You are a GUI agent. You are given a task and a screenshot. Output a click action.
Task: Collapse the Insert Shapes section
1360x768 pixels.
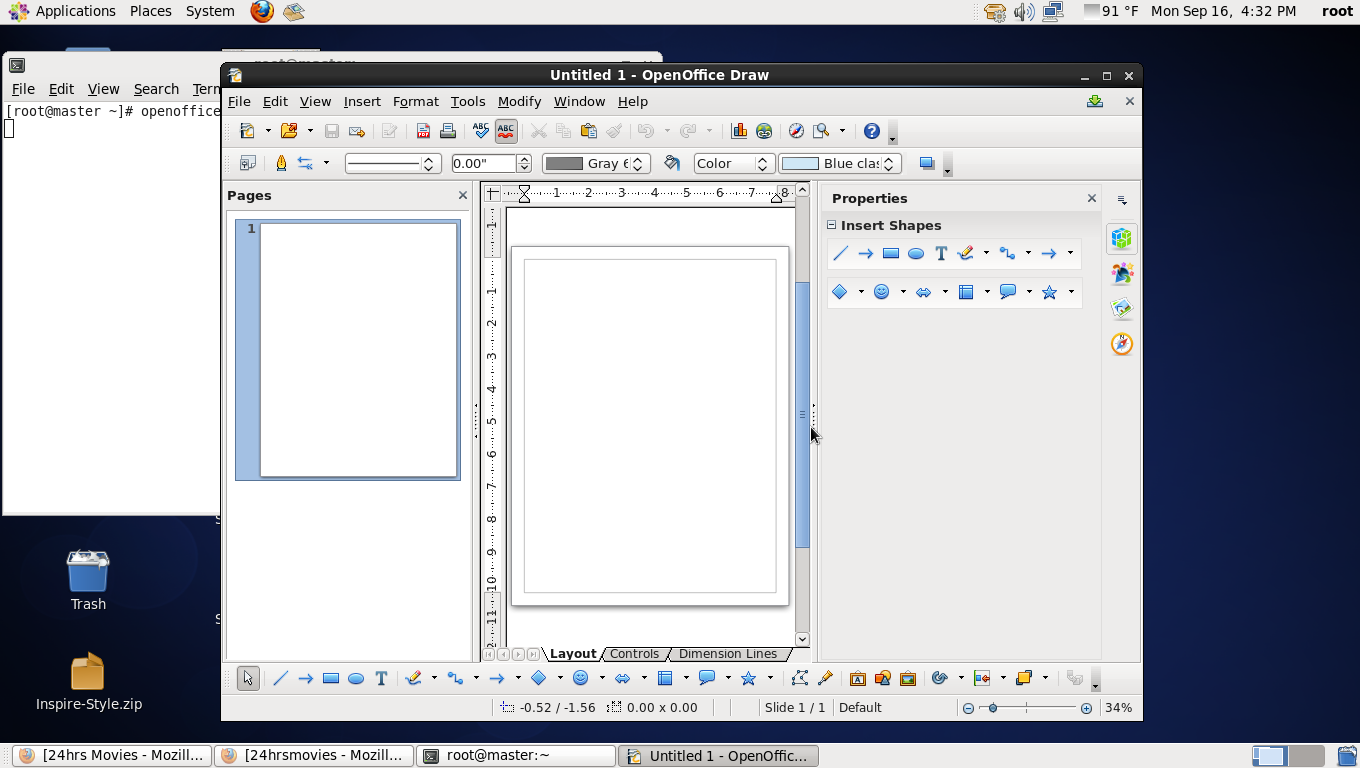pyautogui.click(x=831, y=225)
